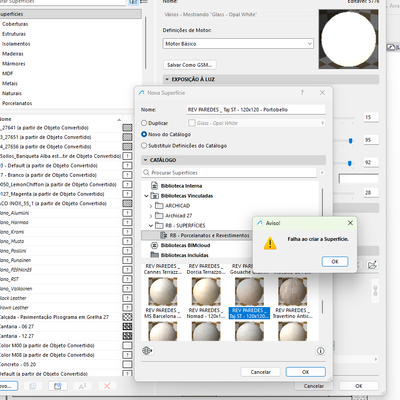Click hatch icon of Pavimentação Pisograma em Grelha 27

tap(127, 317)
